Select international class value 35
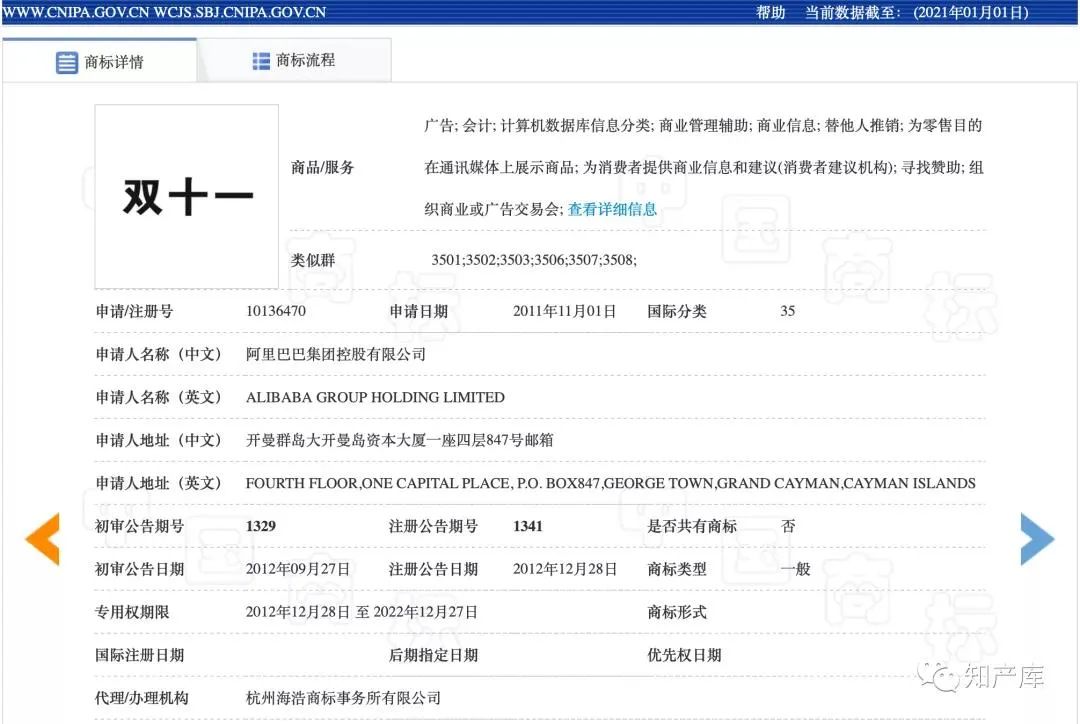This screenshot has width=1080, height=724. click(x=787, y=311)
